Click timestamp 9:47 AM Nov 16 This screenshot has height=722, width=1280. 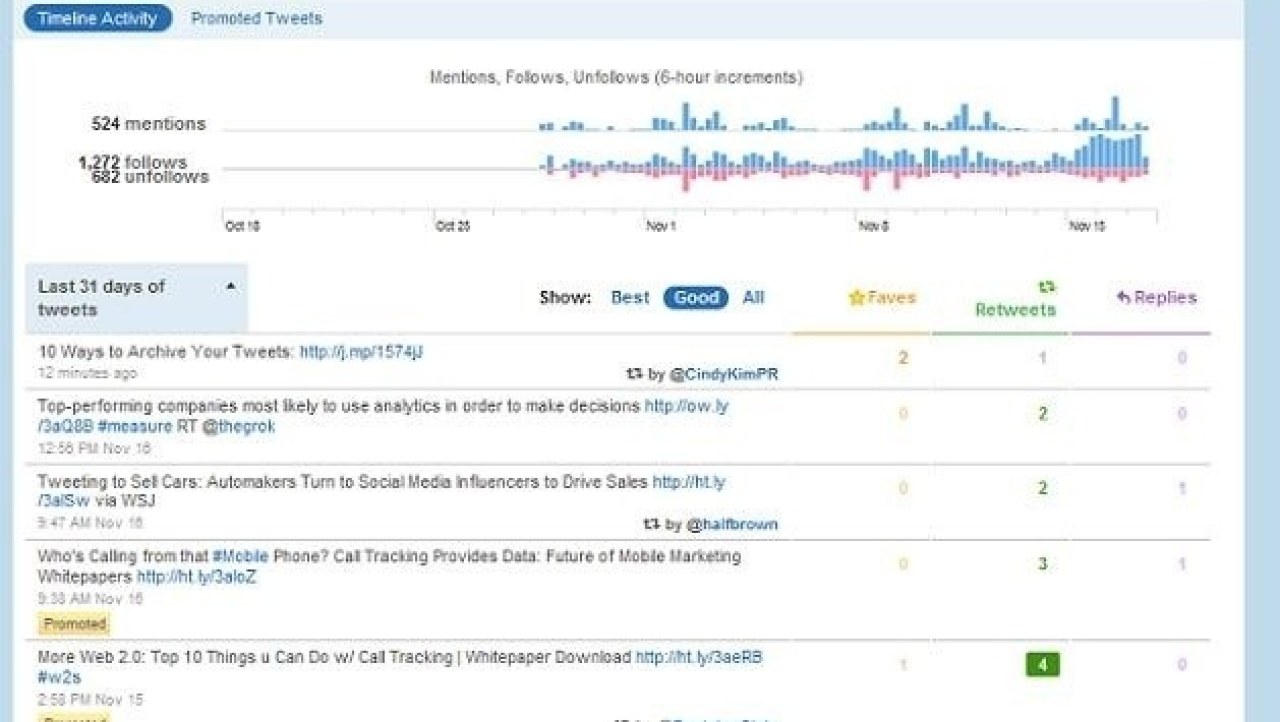[90, 523]
